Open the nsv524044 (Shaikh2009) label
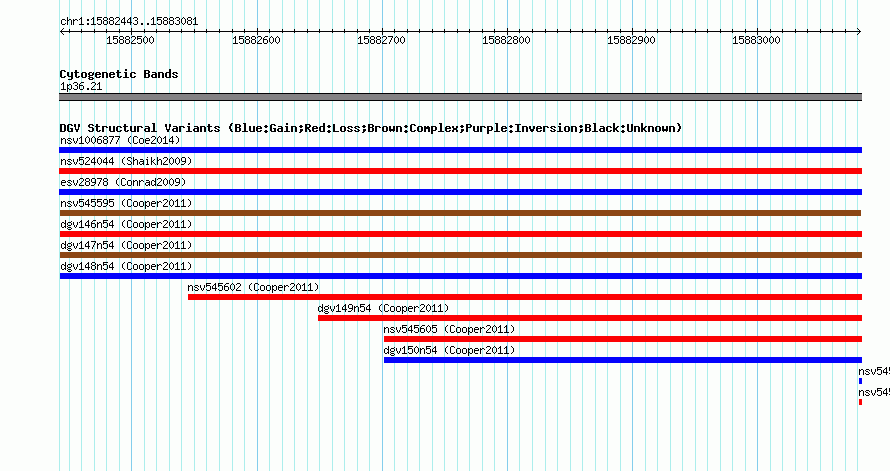This screenshot has width=890, height=471. click(x=126, y=161)
